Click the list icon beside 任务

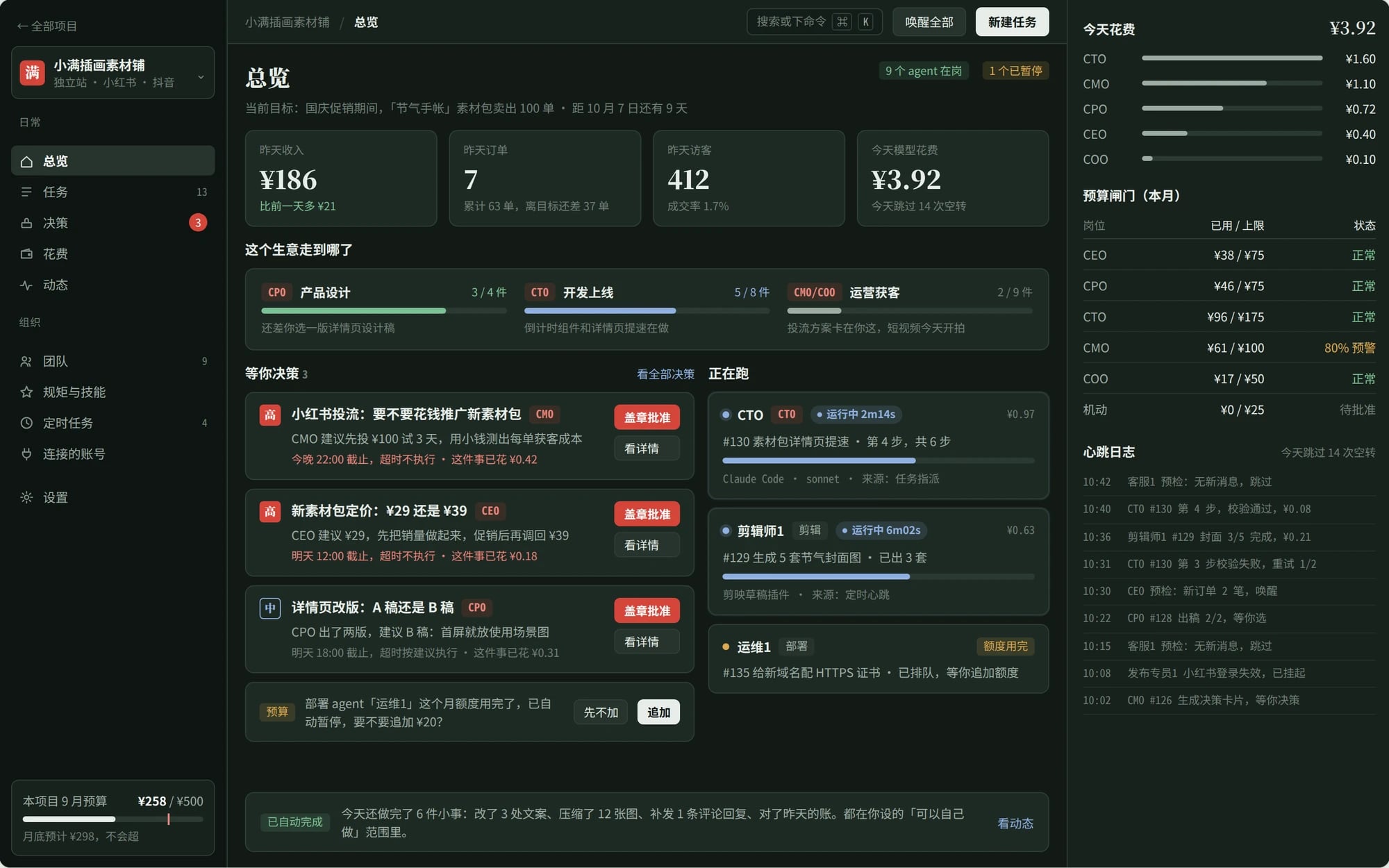(26, 192)
